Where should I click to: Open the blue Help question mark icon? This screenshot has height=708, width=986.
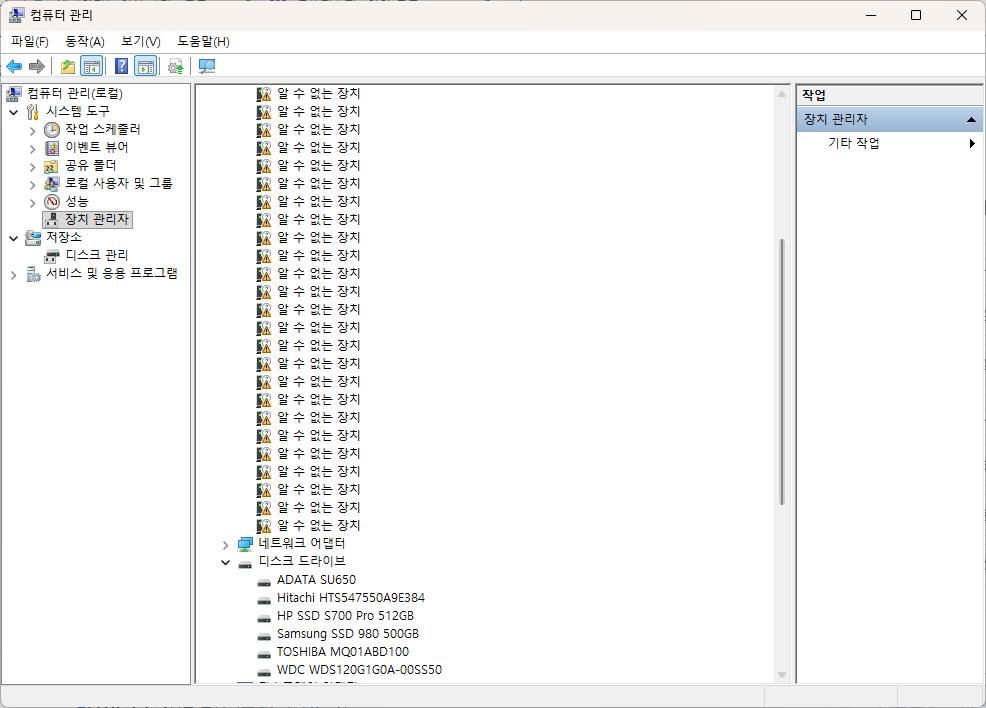[x=122, y=66]
